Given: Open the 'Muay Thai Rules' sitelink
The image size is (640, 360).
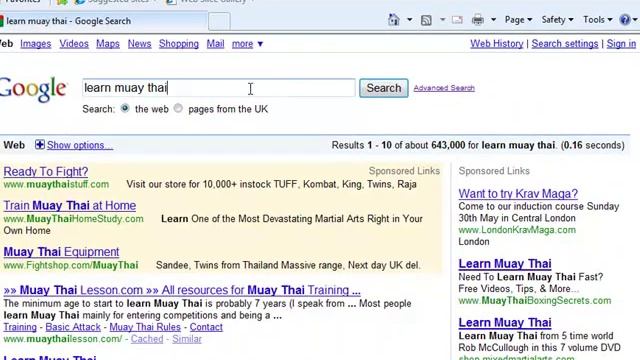Looking at the screenshot, I should (x=145, y=327).
